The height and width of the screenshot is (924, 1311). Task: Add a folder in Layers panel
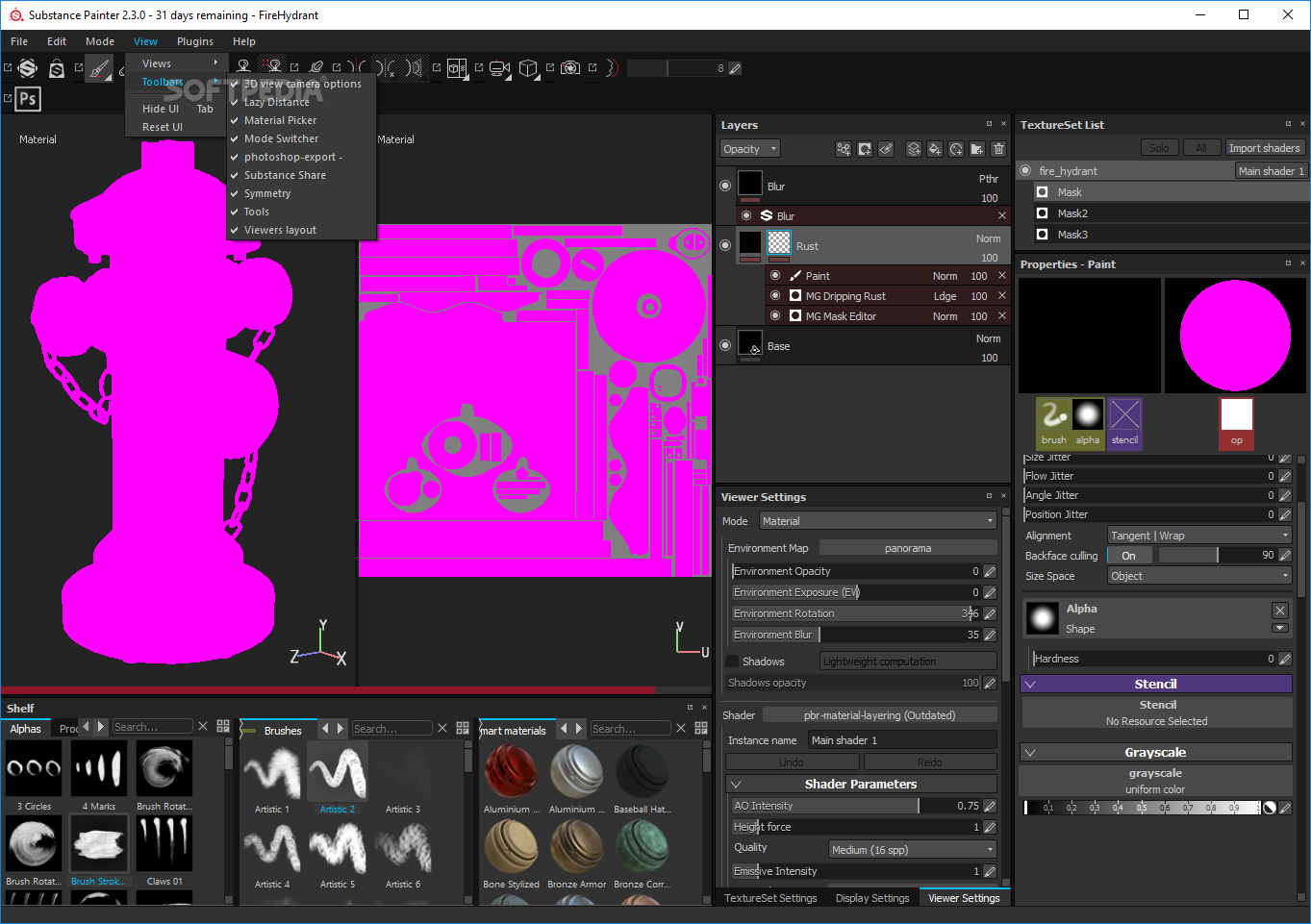tap(977, 149)
